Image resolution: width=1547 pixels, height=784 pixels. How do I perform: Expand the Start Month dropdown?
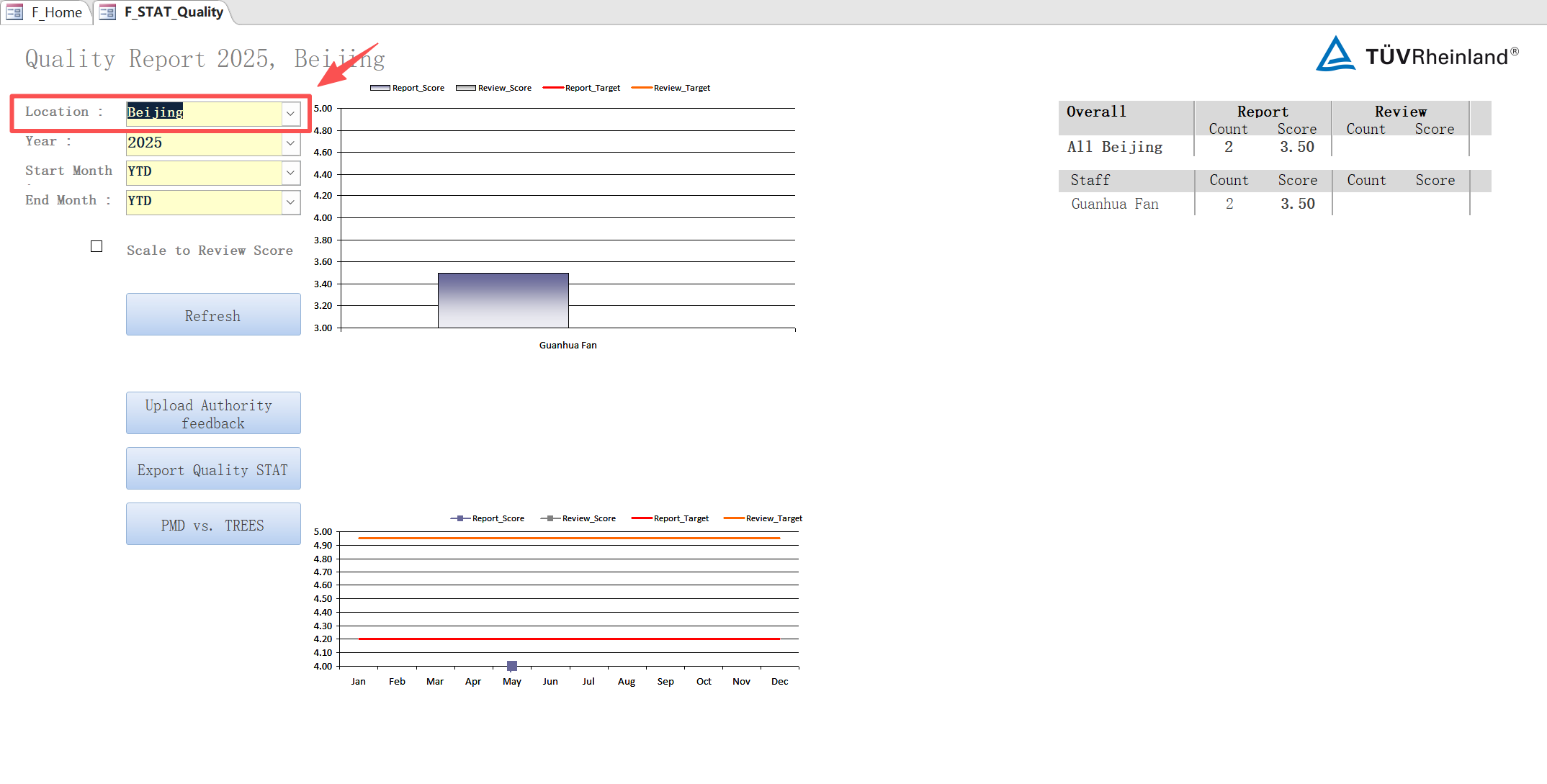290,173
